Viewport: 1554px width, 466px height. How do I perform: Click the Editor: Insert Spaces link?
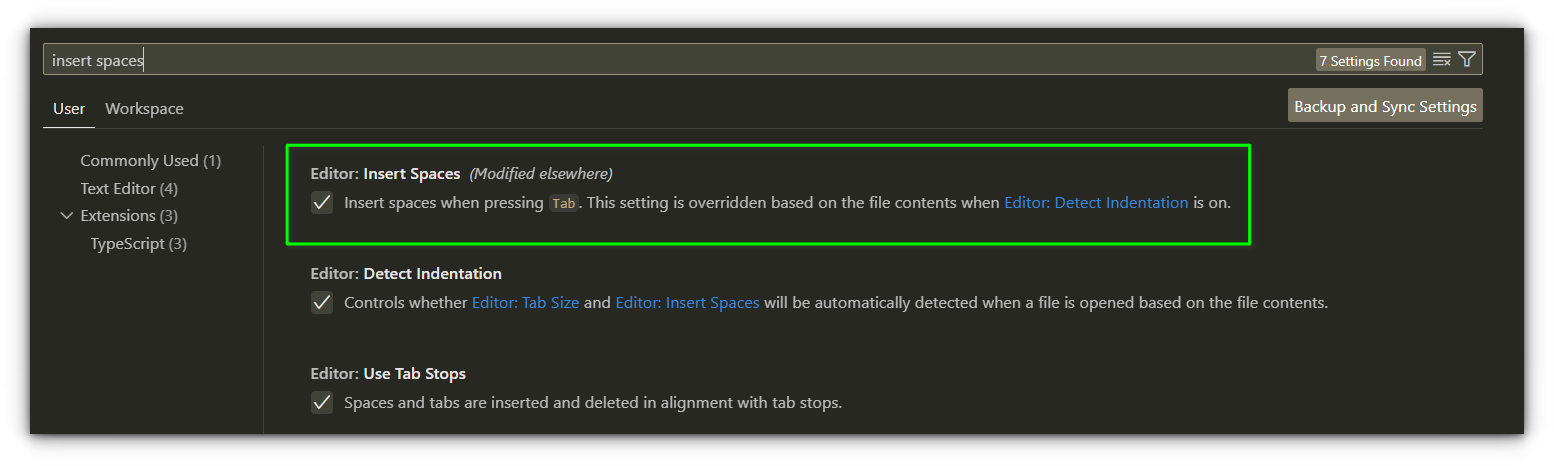tap(687, 302)
